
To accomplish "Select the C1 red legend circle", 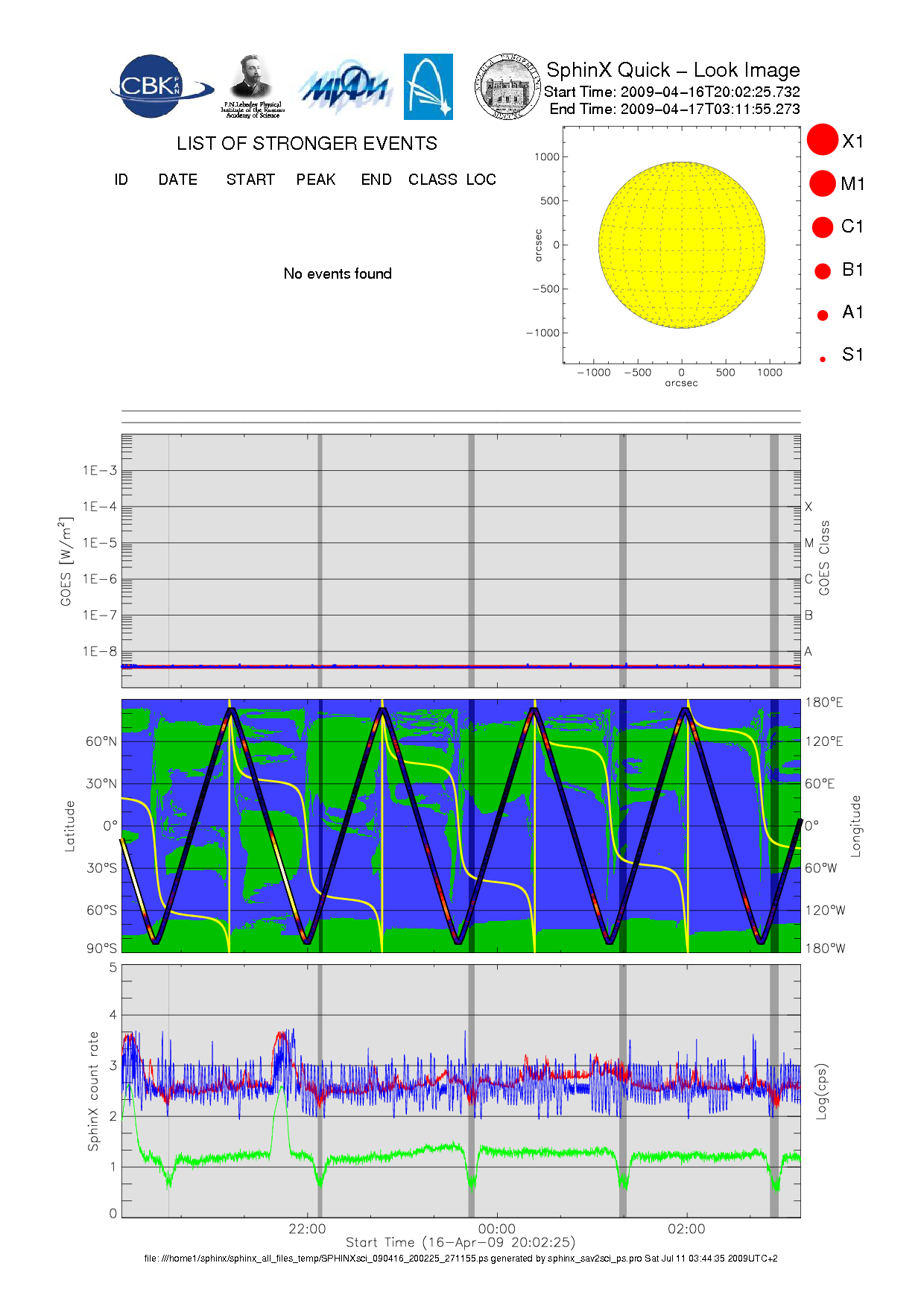I will [x=823, y=227].
